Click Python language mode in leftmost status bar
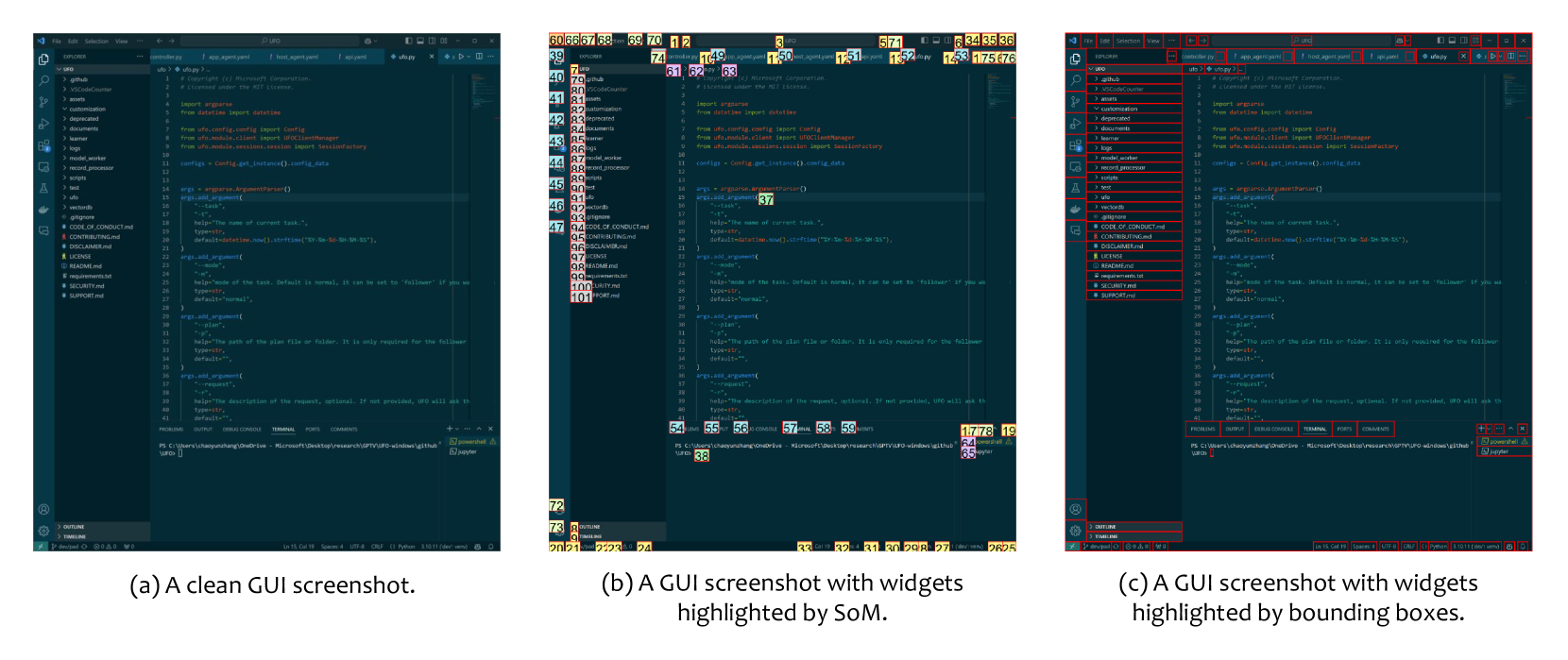1568x660 pixels. pyautogui.click(x=405, y=547)
